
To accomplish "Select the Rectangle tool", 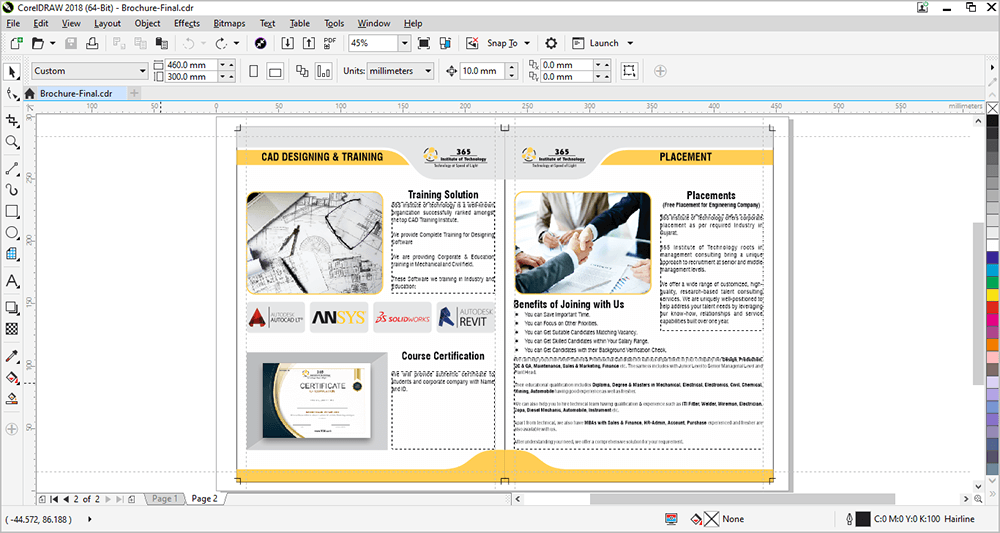I will point(11,211).
